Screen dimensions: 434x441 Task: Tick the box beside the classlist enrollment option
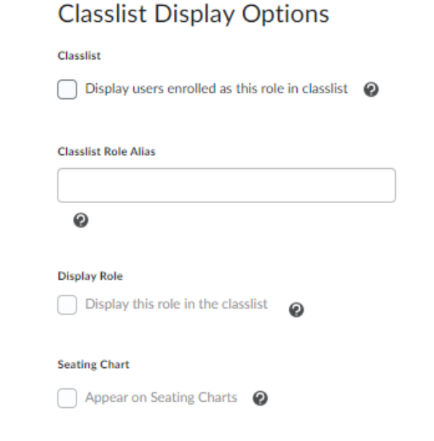pyautogui.click(x=67, y=89)
